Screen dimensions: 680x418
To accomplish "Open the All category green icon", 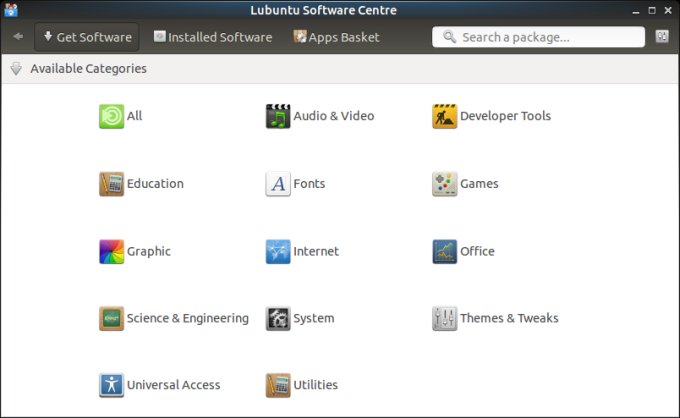I will click(111, 116).
